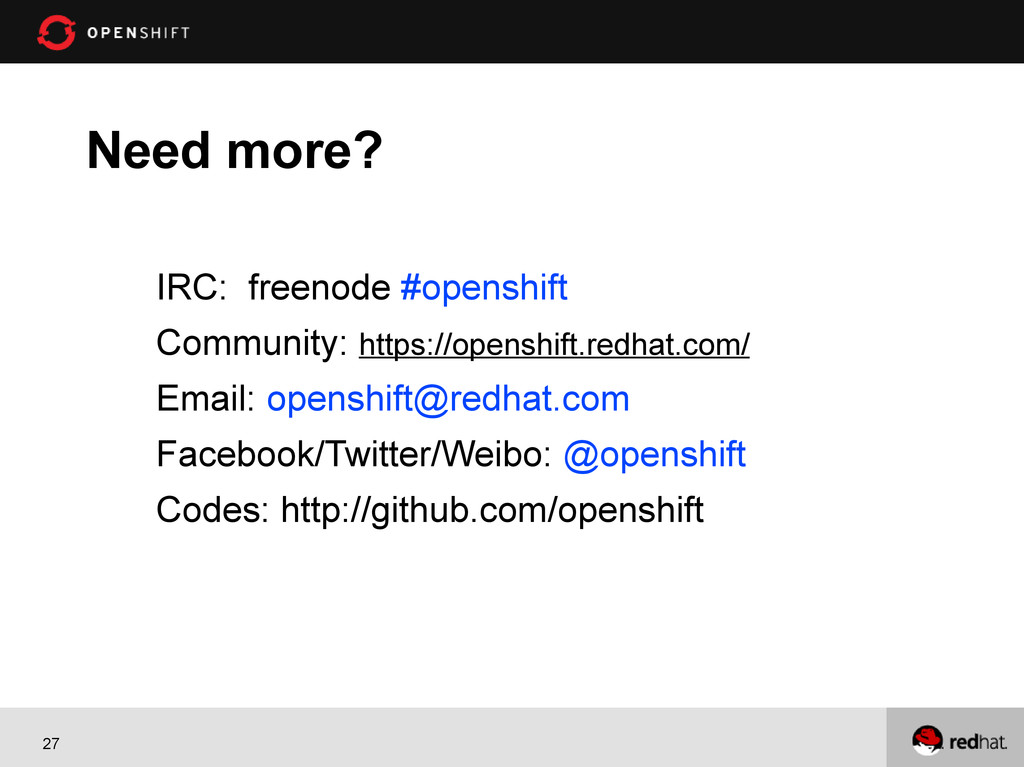Click the 'Codes:' label
The height and width of the screenshot is (767, 1024).
[x=212, y=510]
